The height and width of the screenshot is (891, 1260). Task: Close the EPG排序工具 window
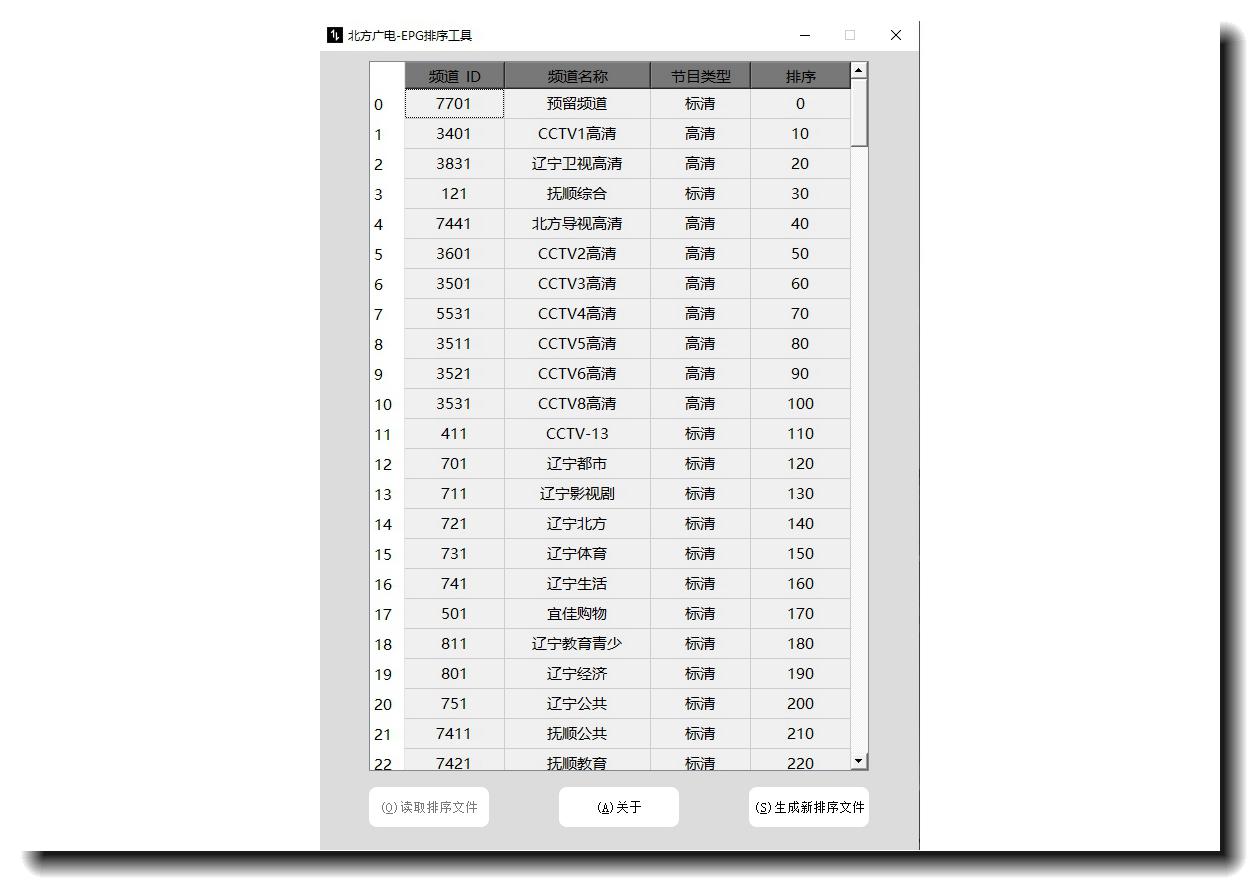(x=895, y=35)
